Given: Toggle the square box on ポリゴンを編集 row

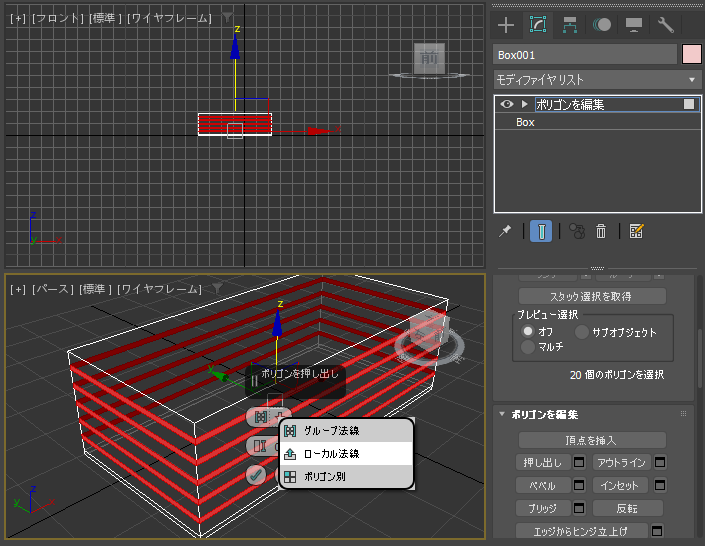Looking at the screenshot, I should [689, 104].
